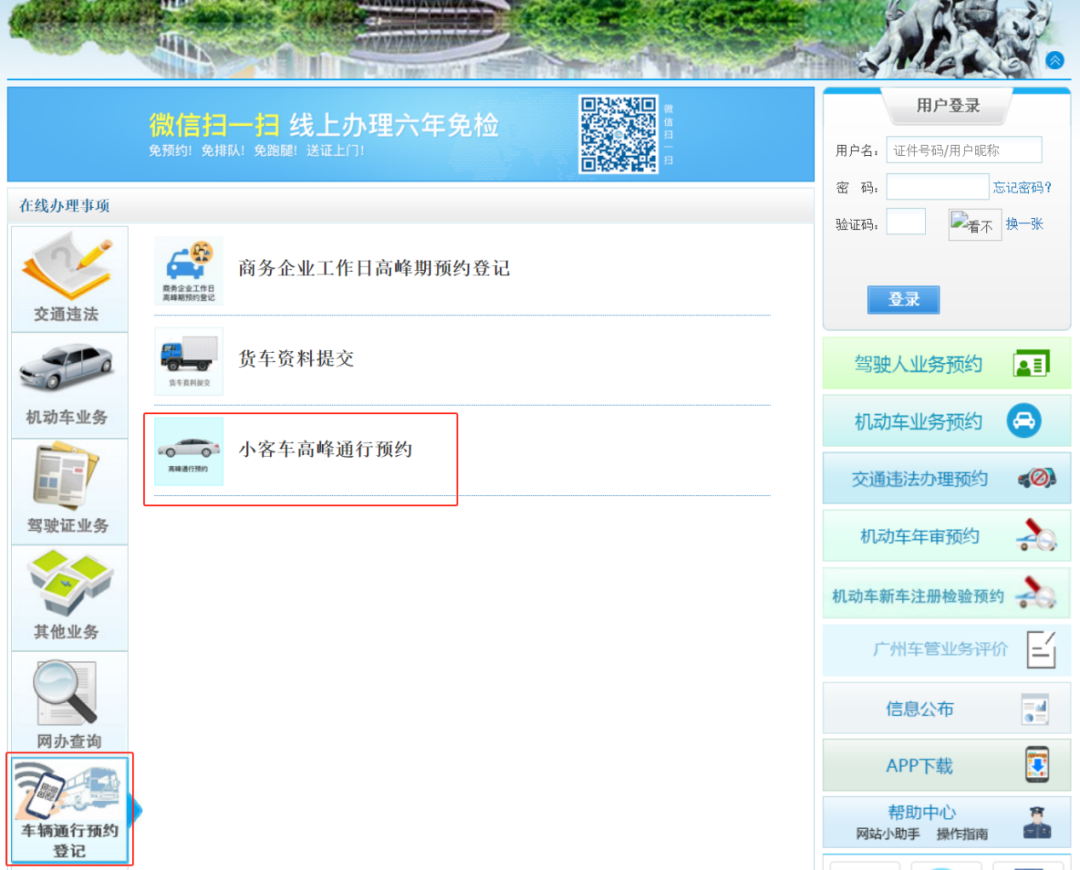This screenshot has width=1080, height=870.
Task: Select the 机动车业务 car icon
Action: [68, 370]
